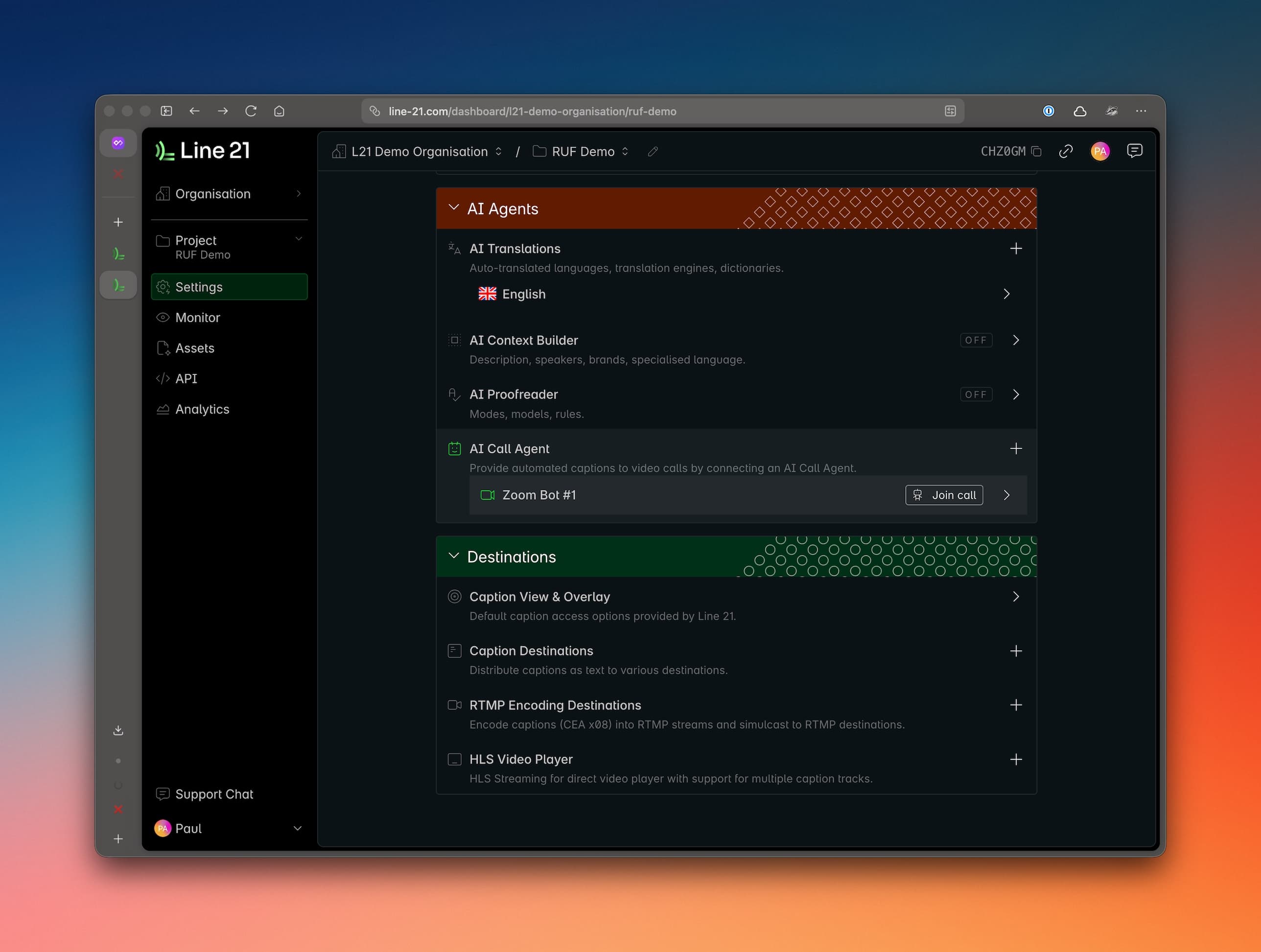Add a new AI Translation with plus
This screenshot has height=952, width=1261.
tap(1015, 249)
